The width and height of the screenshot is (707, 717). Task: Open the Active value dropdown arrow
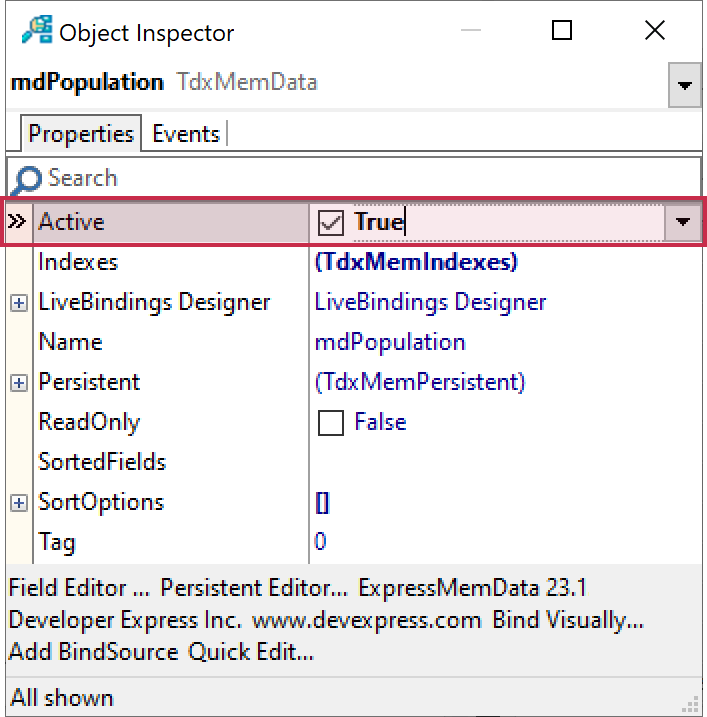tap(683, 222)
